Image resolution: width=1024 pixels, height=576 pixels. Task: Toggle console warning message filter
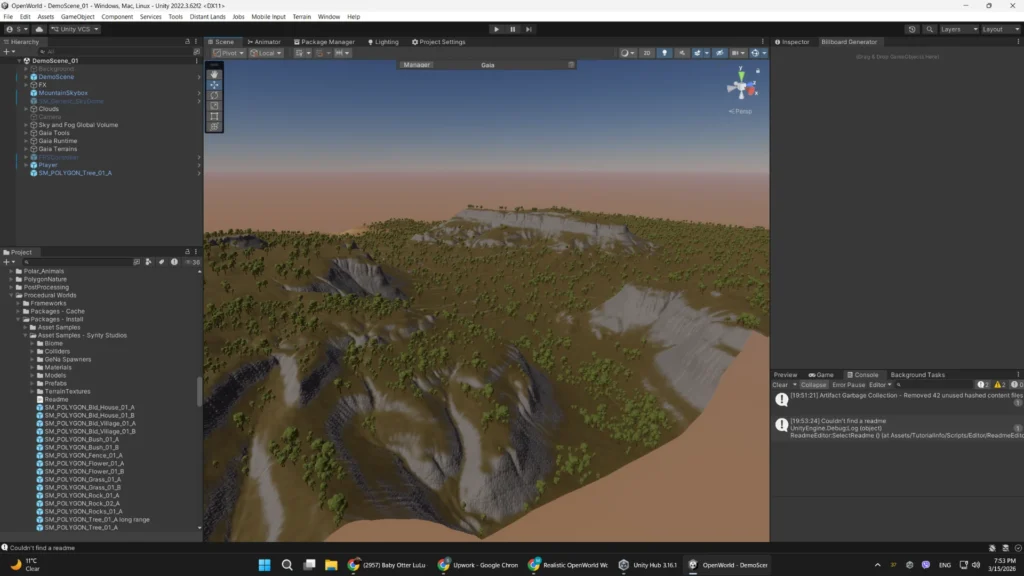tap(999, 385)
